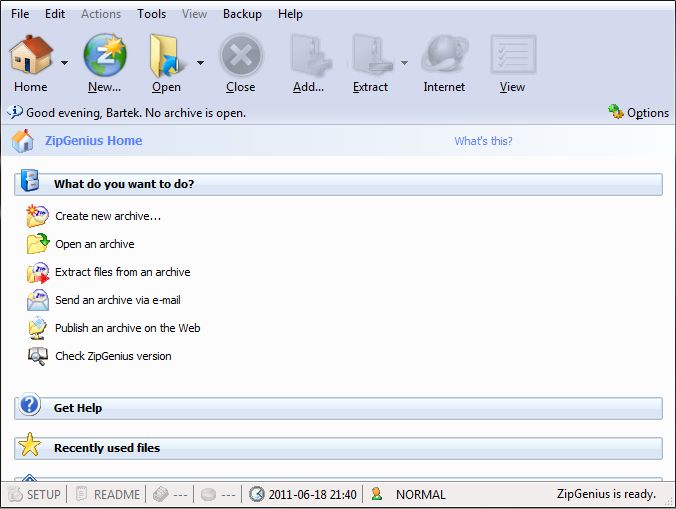The image size is (676, 509).
Task: Open the Home button dropdown arrow
Action: click(x=64, y=63)
